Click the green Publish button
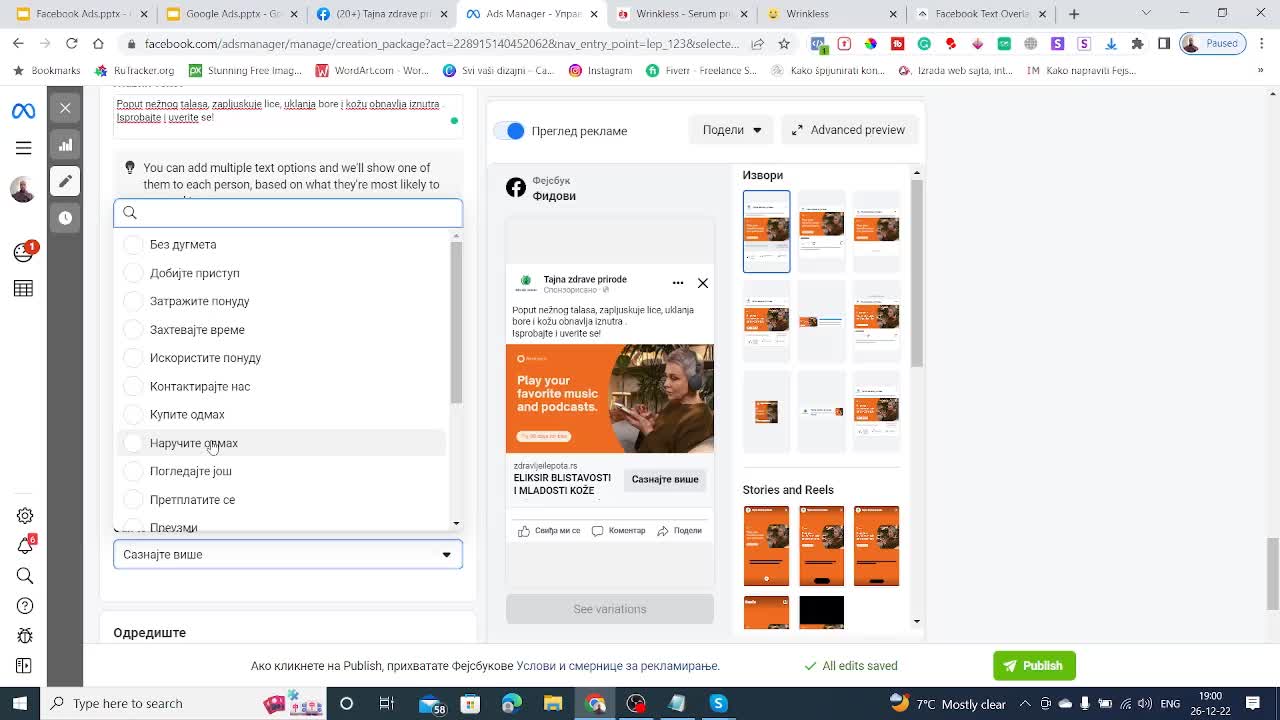The width and height of the screenshot is (1280, 720). [x=1034, y=666]
